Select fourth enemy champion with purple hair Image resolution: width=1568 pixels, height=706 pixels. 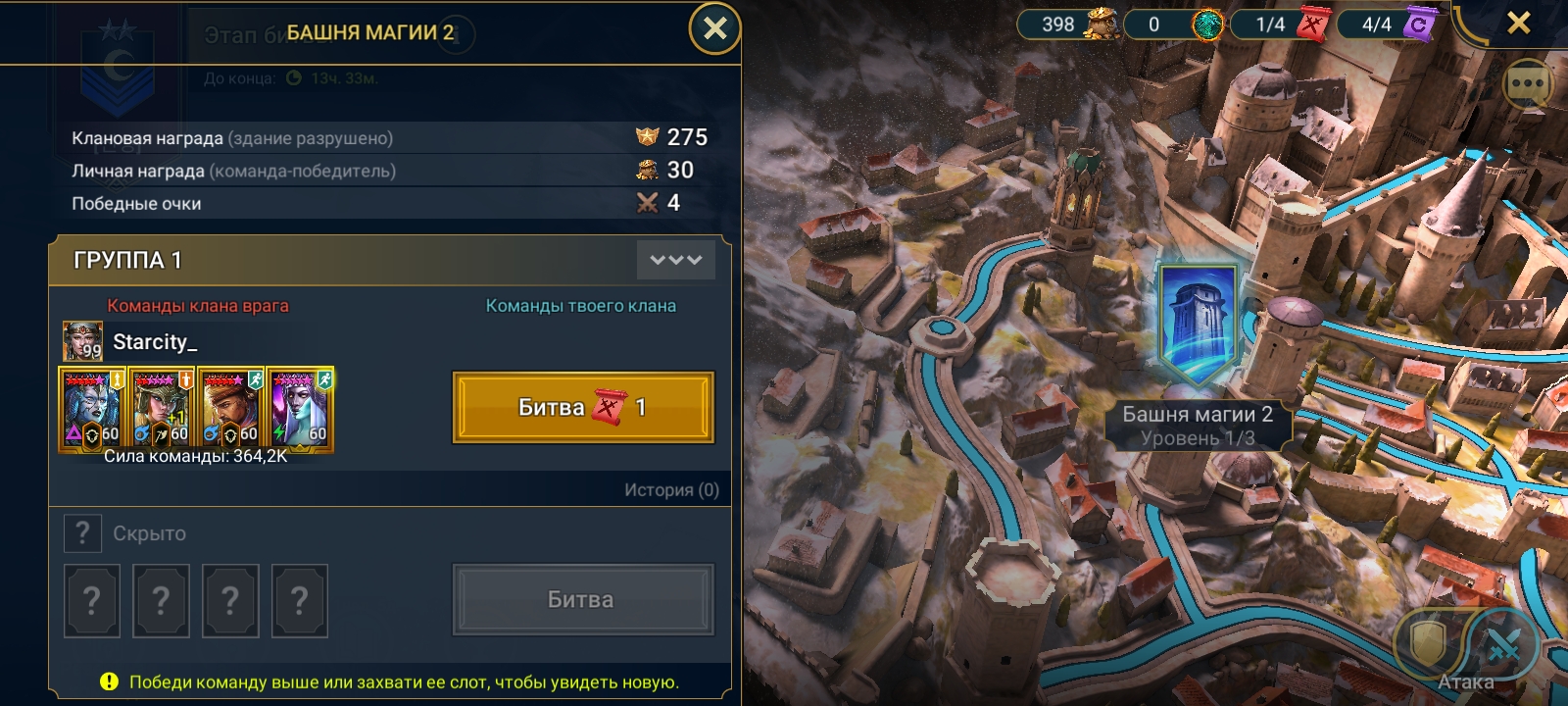click(x=301, y=409)
